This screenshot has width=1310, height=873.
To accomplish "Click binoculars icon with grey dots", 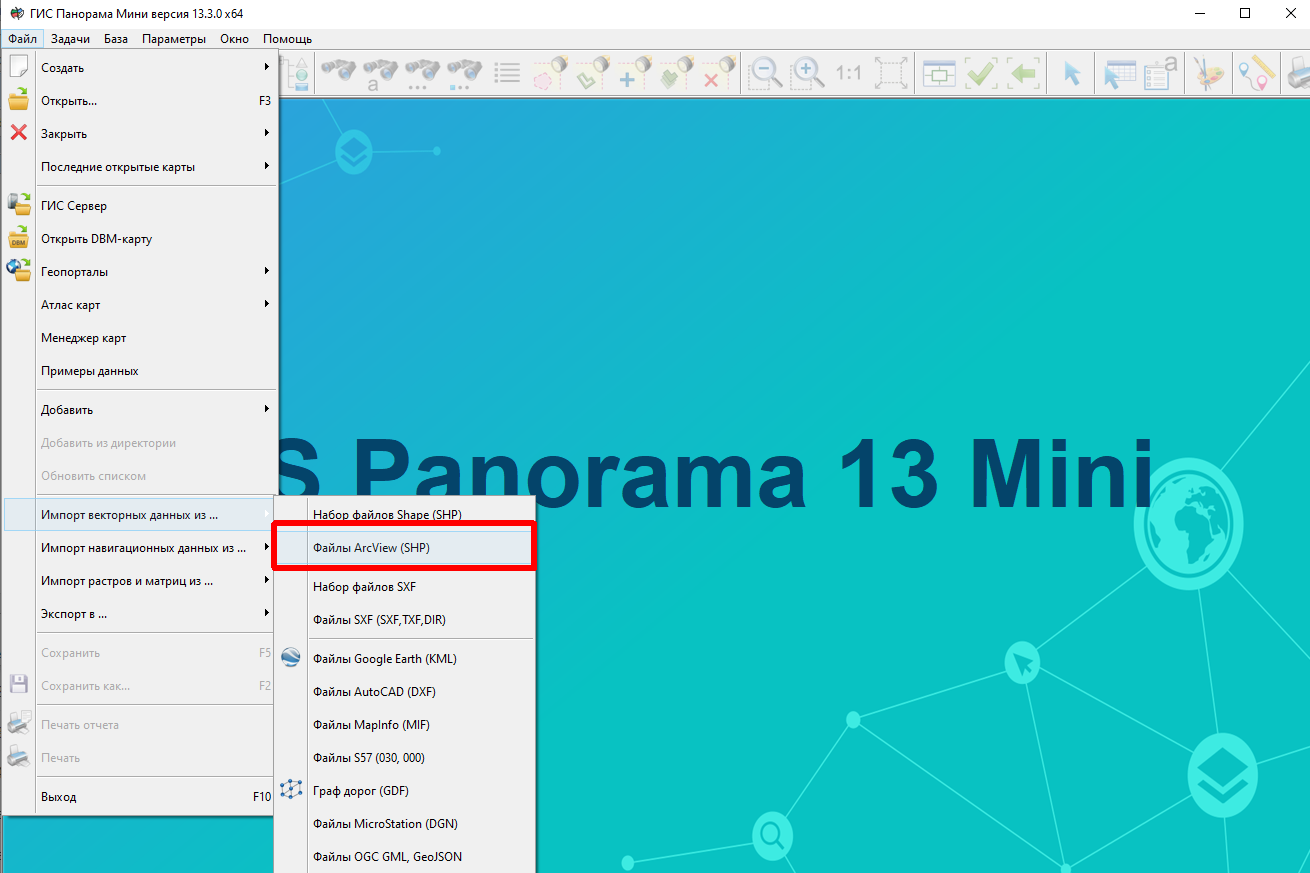I will (422, 72).
